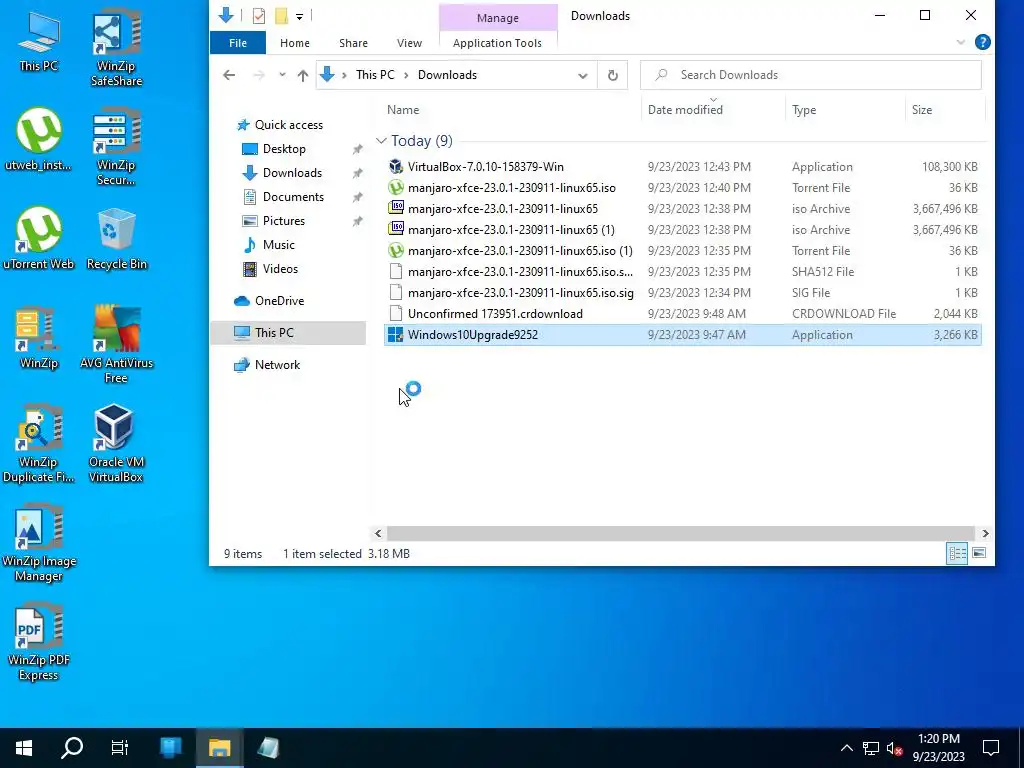Image resolution: width=1024 pixels, height=768 pixels.
Task: Switch to the View ribbon tab
Action: pyautogui.click(x=409, y=43)
